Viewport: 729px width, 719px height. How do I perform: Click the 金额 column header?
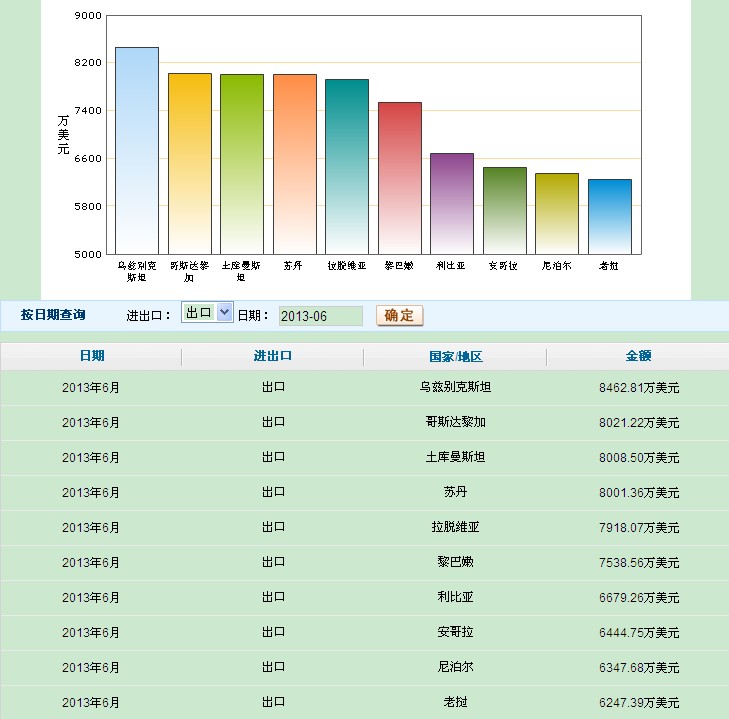(x=638, y=356)
